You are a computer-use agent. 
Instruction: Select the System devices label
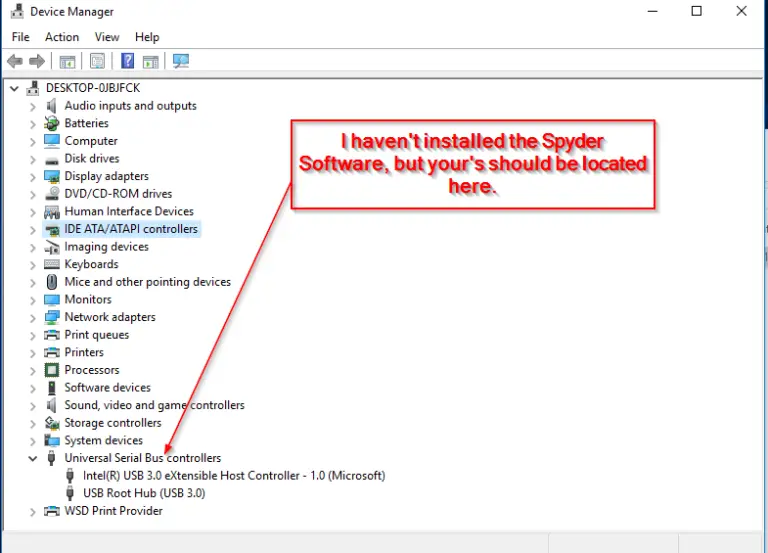point(104,440)
